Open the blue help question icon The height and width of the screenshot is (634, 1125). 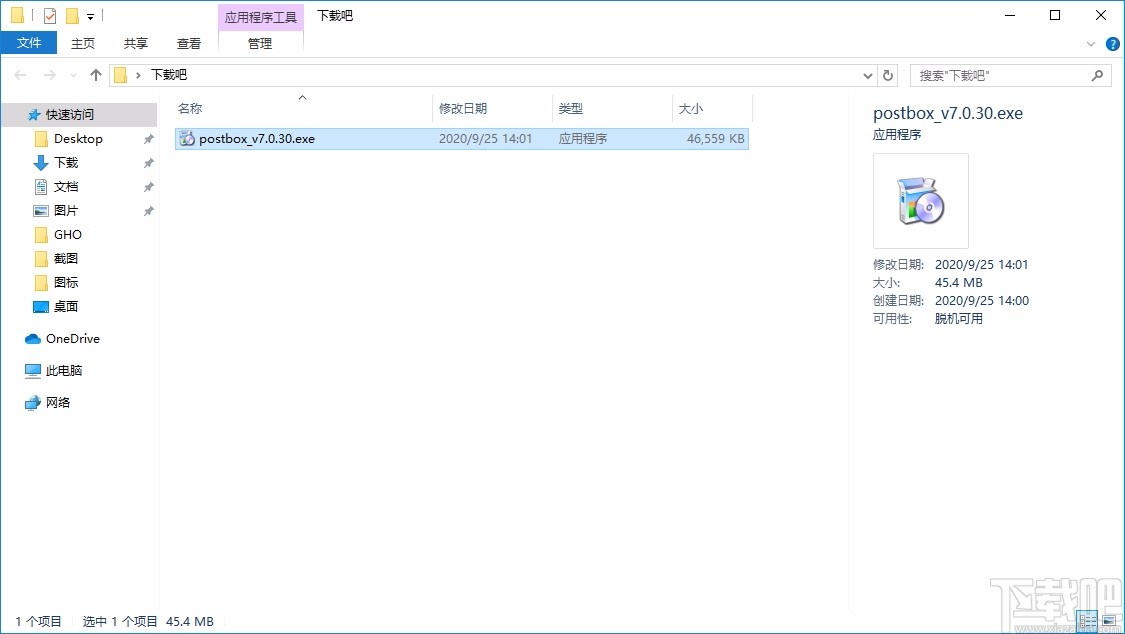pos(1112,44)
